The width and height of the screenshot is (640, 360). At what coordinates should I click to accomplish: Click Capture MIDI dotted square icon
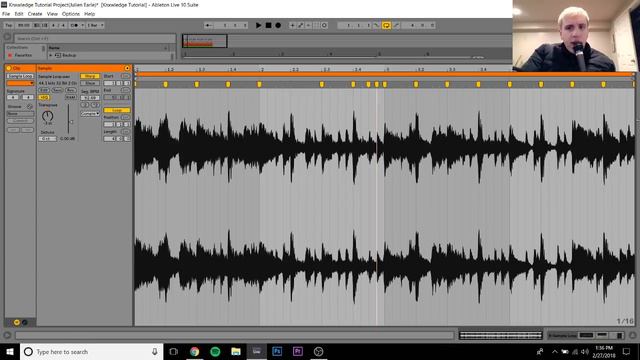[316, 25]
